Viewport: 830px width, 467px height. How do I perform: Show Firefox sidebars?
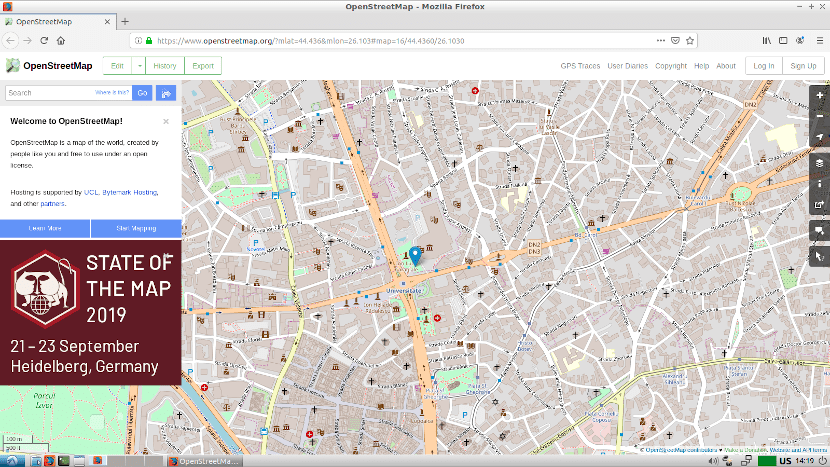coord(783,41)
